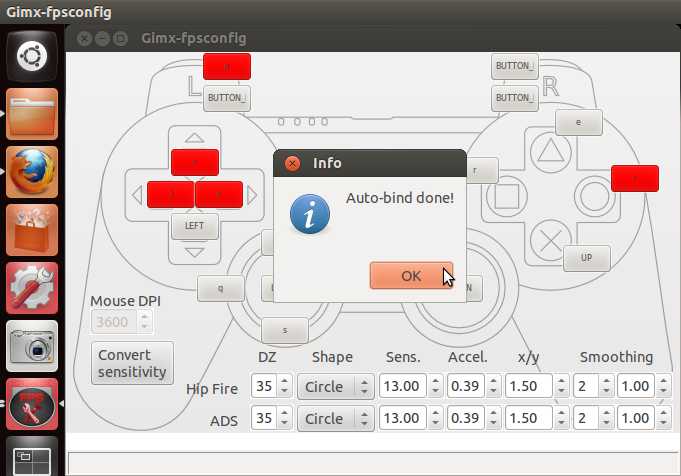Click Hip Fire Smoothing field showing 1.00
Image resolution: width=681 pixels, height=476 pixels.
click(x=636, y=386)
